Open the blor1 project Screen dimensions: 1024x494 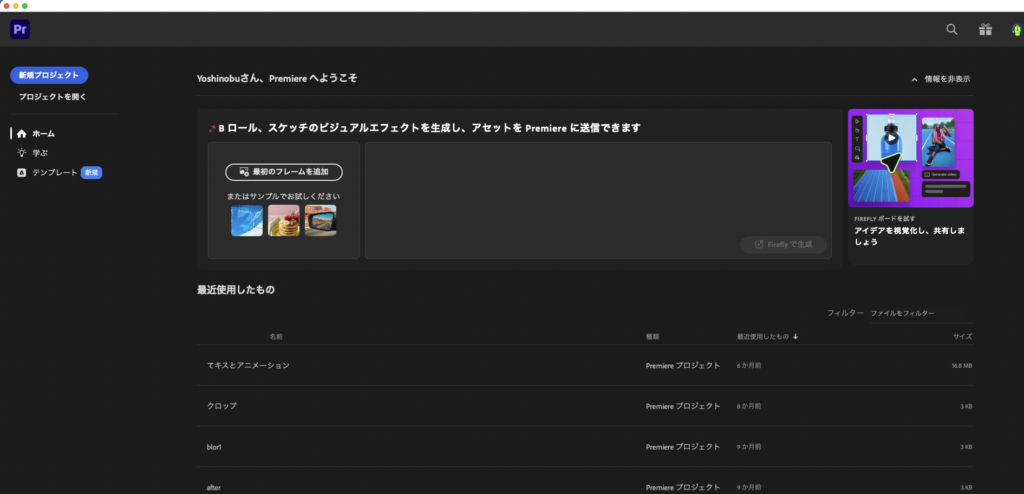click(214, 447)
